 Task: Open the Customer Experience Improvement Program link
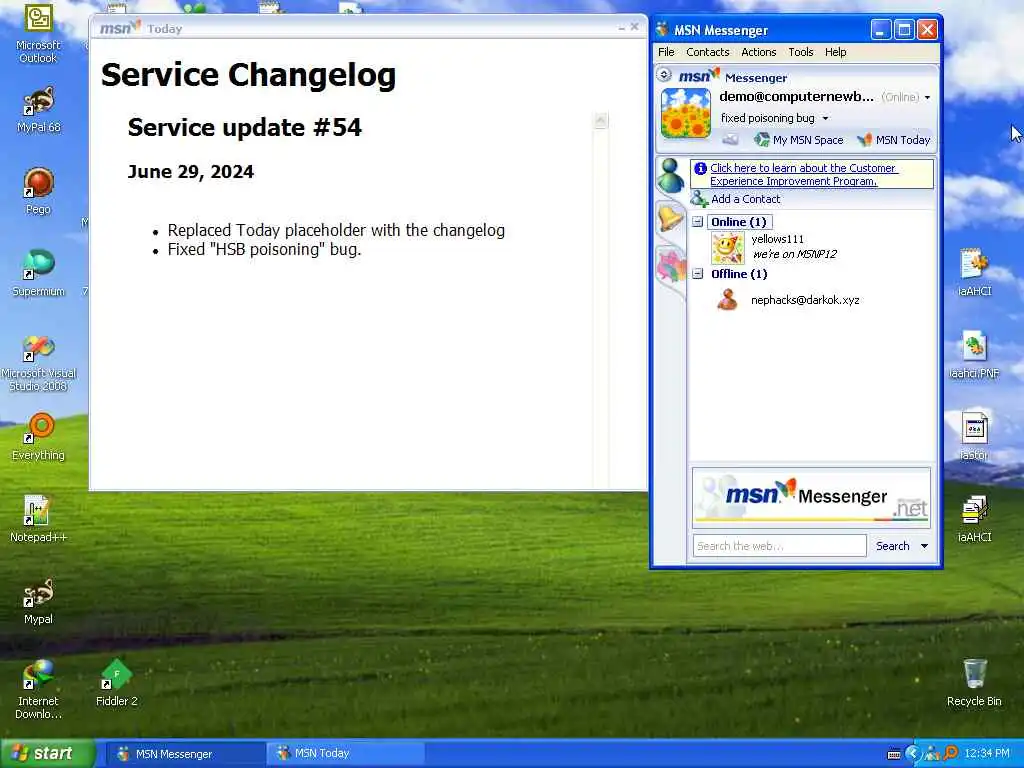(803, 174)
